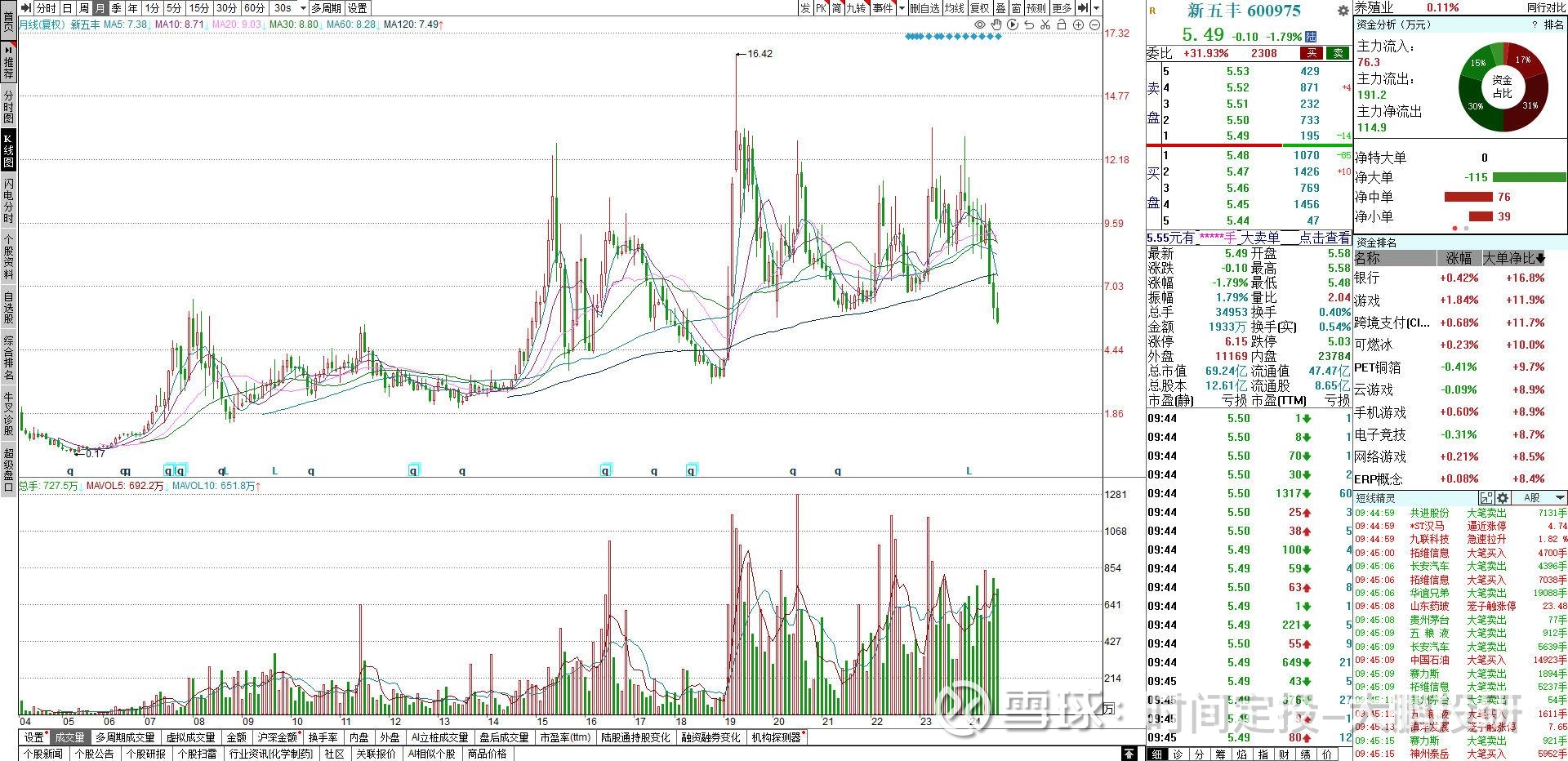The height and width of the screenshot is (761, 1568).
Task: Click the R mark beside 新五丰
Action: tap(1152, 11)
